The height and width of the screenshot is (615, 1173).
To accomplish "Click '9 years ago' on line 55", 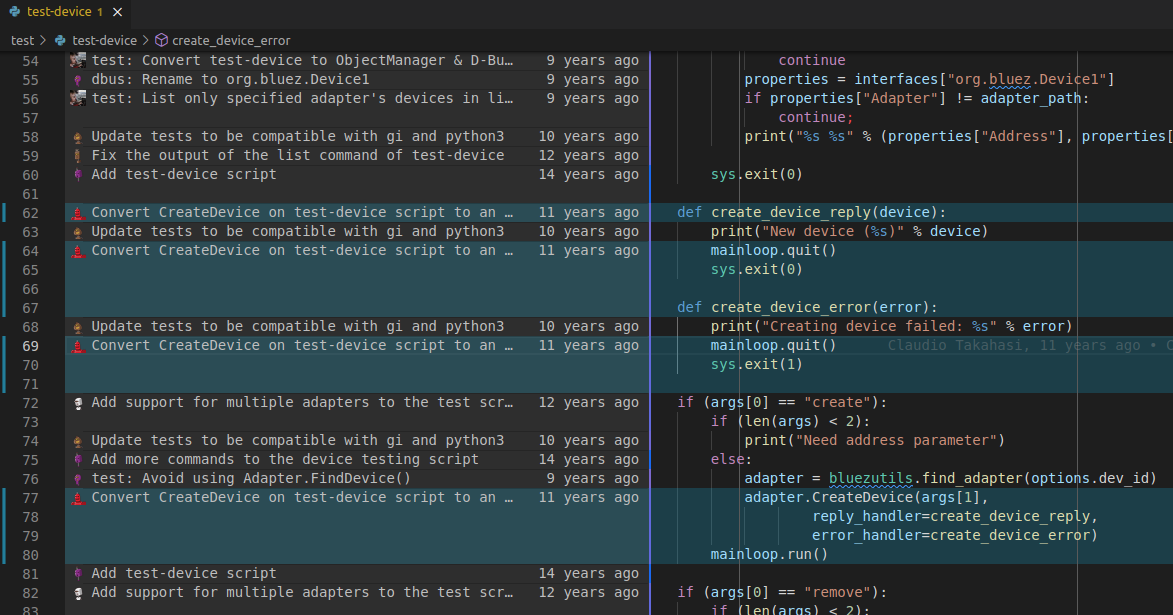I will click(x=592, y=79).
